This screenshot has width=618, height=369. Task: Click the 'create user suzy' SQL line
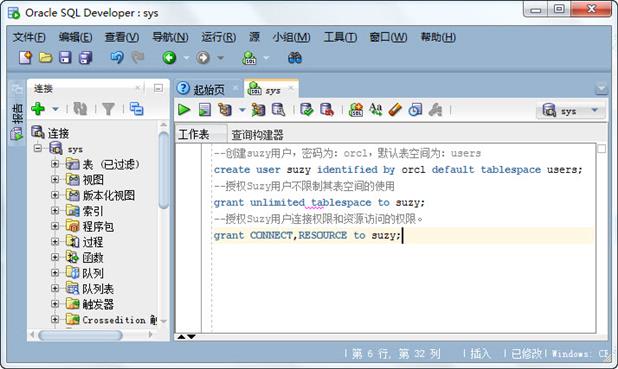click(x=398, y=170)
